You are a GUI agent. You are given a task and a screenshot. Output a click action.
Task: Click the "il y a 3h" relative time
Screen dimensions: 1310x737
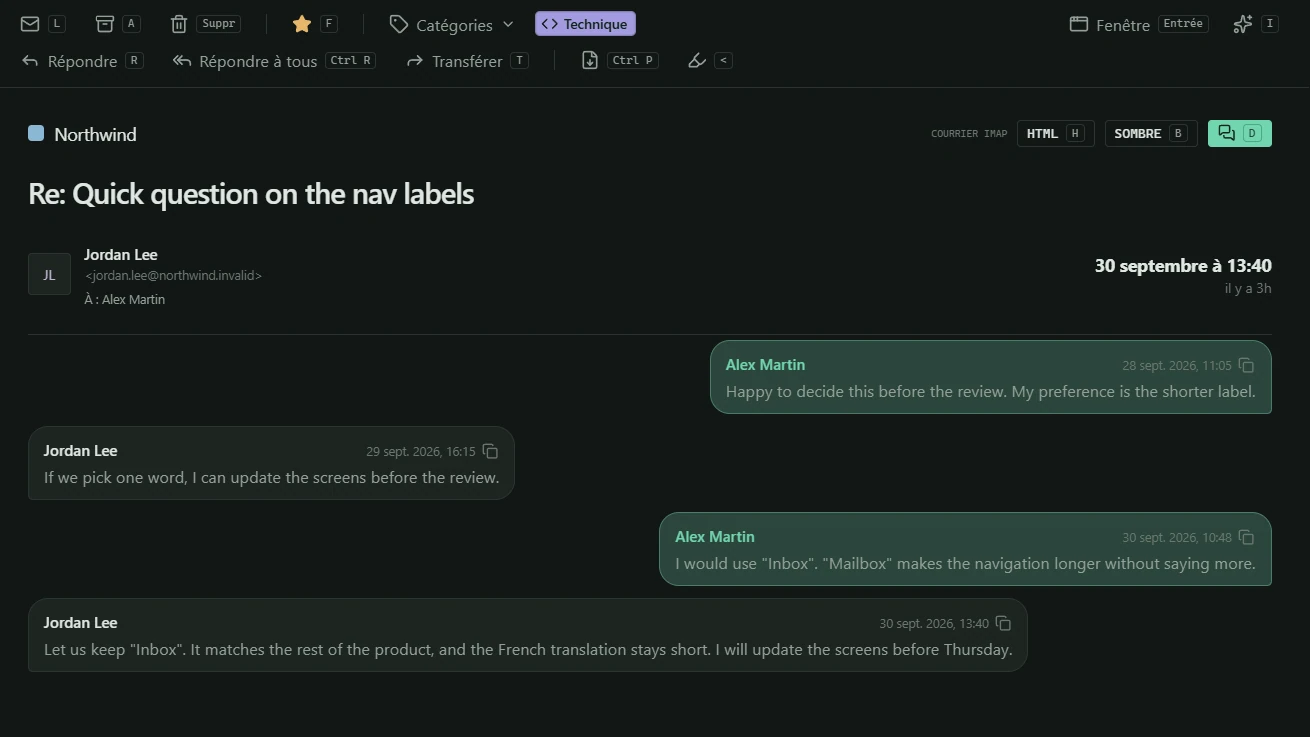tap(1248, 289)
